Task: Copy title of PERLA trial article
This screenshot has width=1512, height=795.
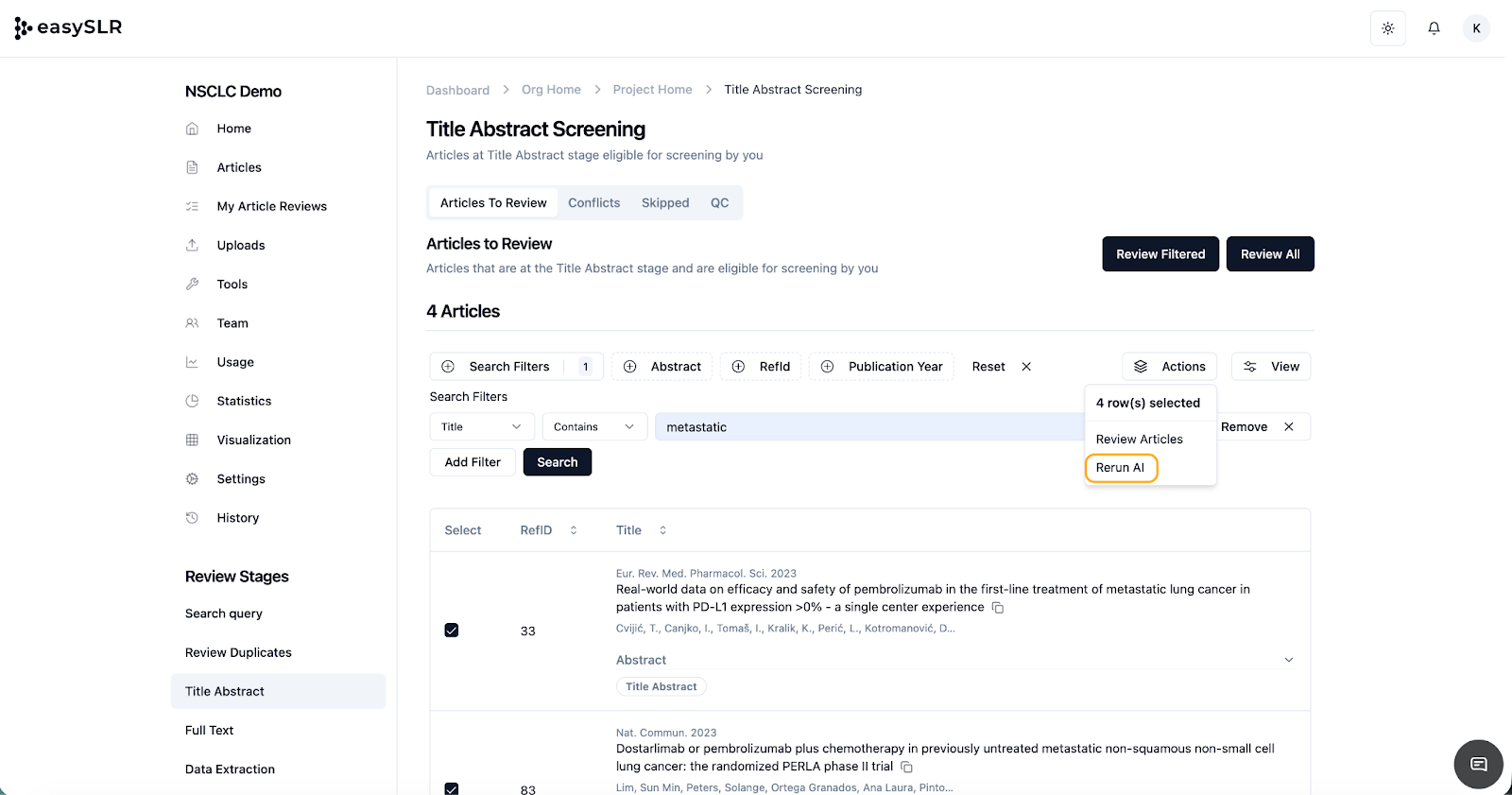Action: point(906,767)
